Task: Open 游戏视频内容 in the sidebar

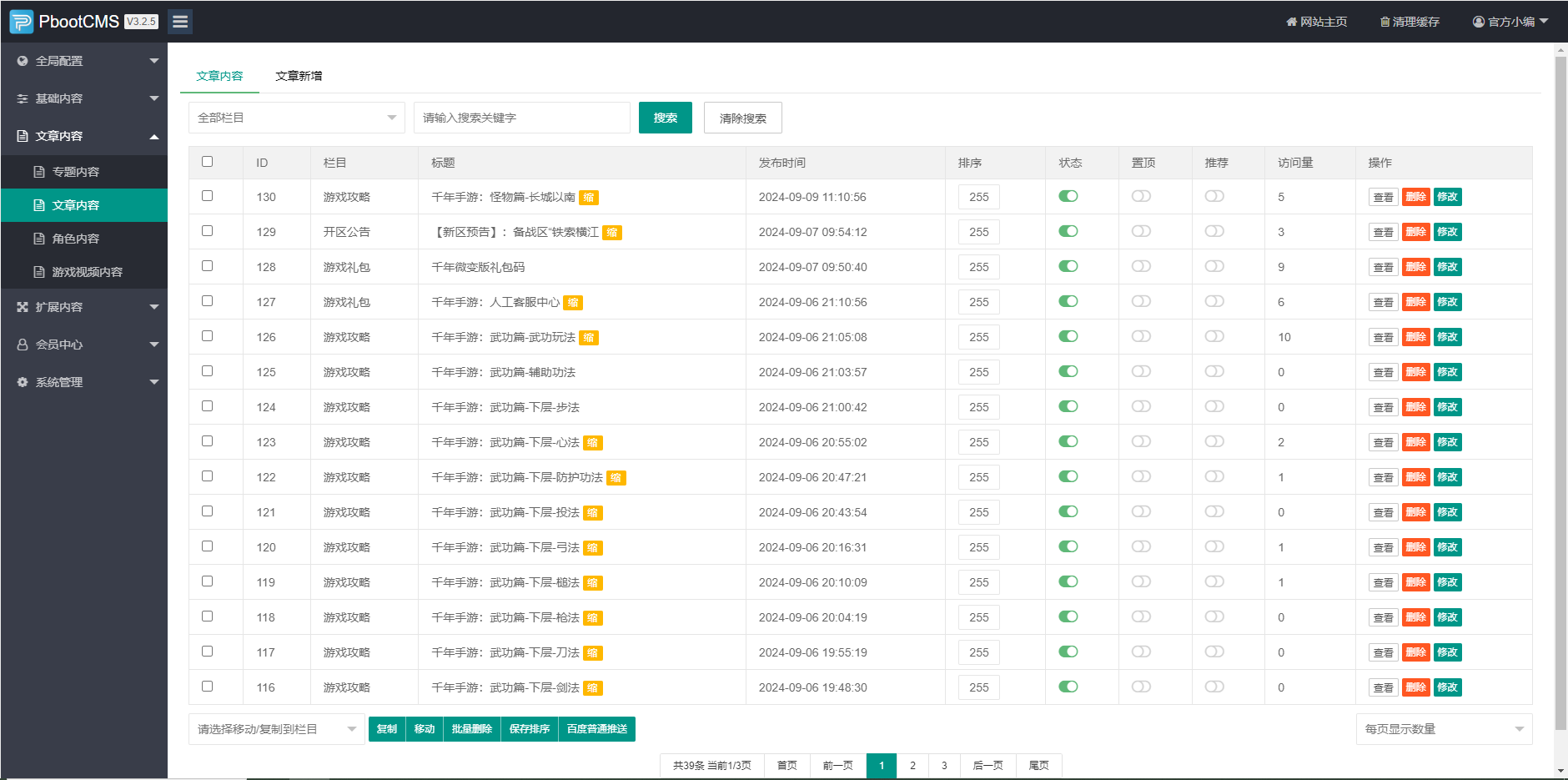Action: pyautogui.click(x=83, y=272)
